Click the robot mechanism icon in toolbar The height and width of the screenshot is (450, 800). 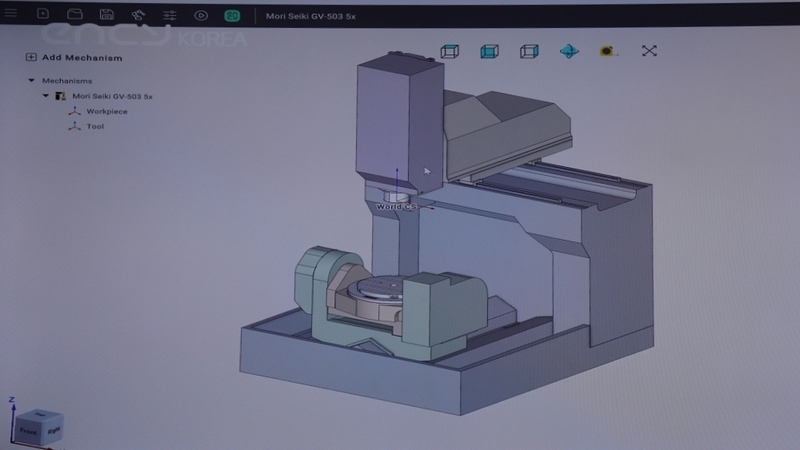[137, 16]
